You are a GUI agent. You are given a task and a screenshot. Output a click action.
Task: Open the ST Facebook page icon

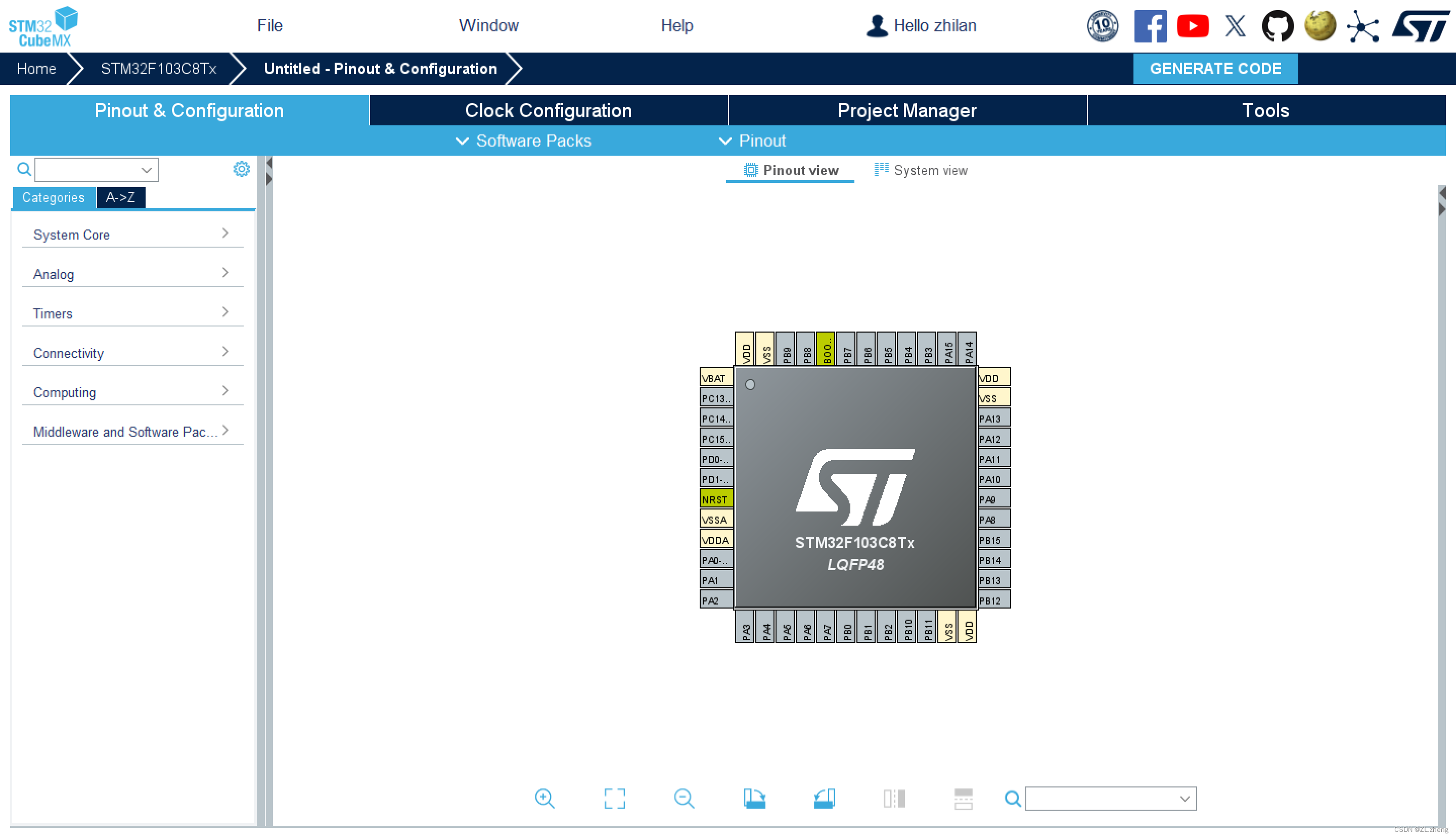tap(1150, 26)
